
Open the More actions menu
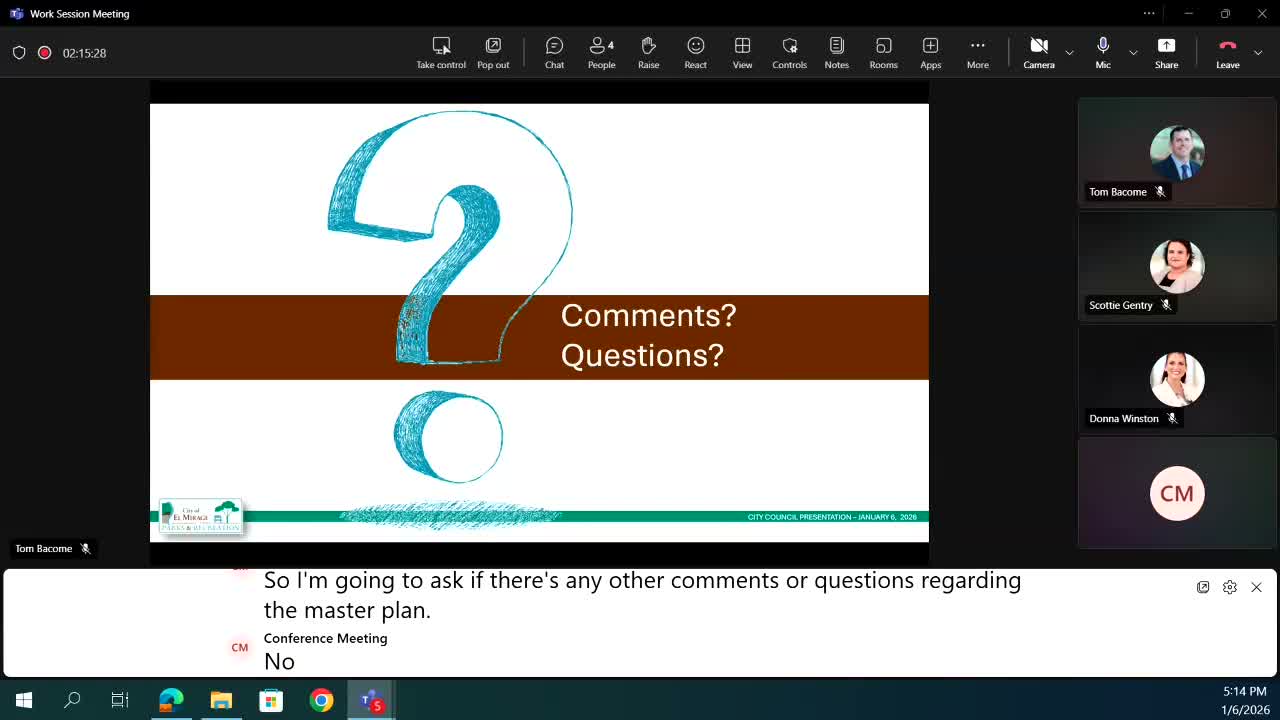977,53
